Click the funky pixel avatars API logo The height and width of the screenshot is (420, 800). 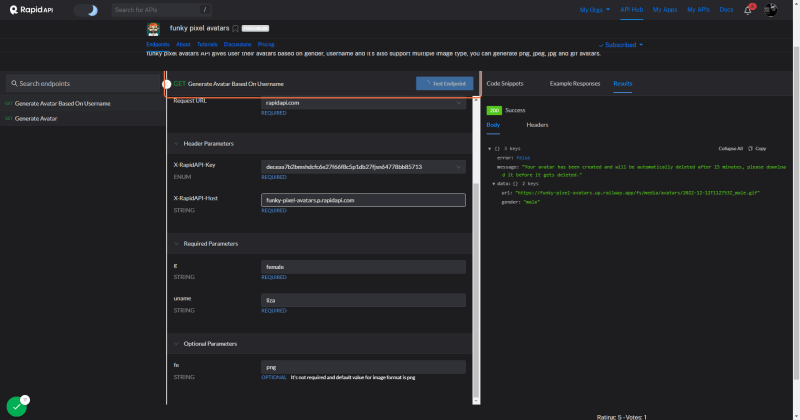[153, 29]
